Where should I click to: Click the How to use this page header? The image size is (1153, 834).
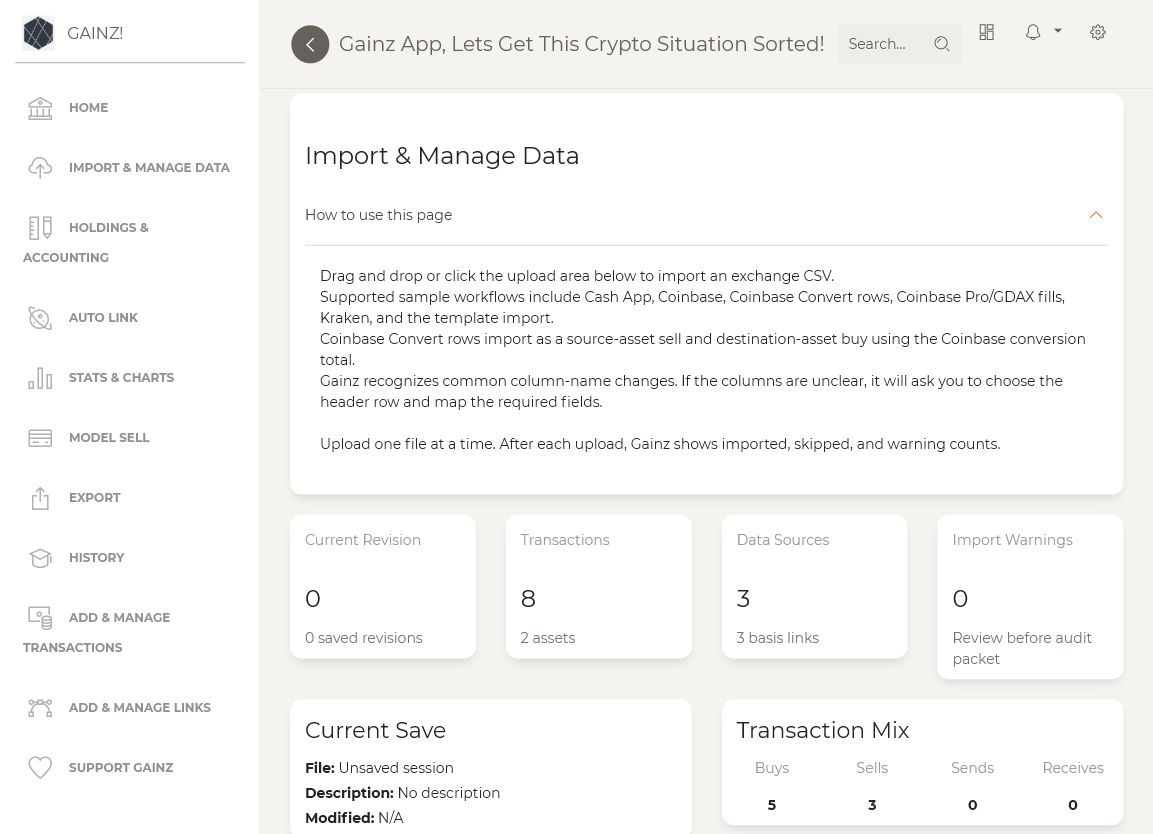coord(706,215)
